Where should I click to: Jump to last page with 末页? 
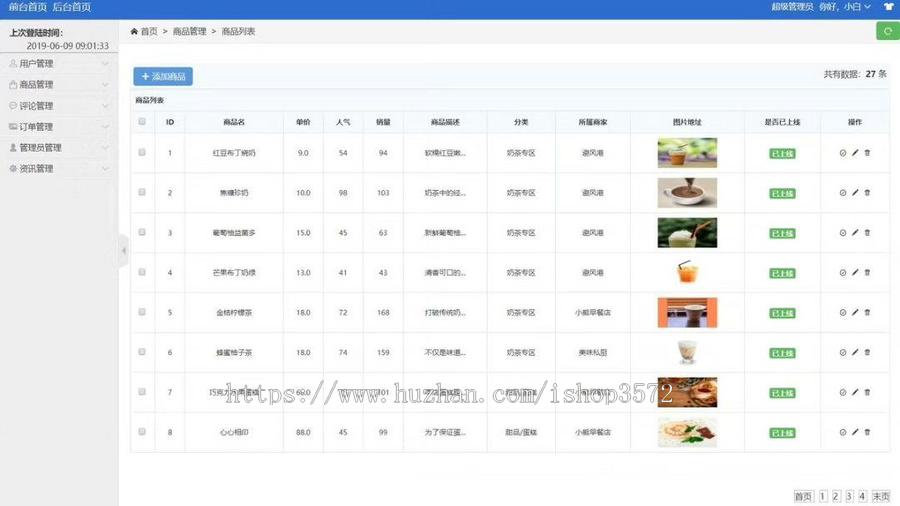tap(880, 496)
